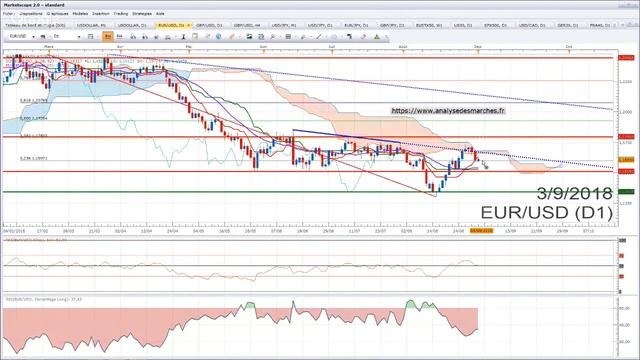Click the grid layout icon in toolbar
The image size is (640, 360).
coord(288,37)
